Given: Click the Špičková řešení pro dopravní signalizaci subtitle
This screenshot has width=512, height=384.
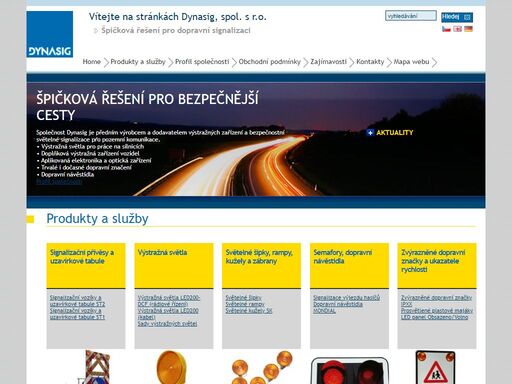Looking at the screenshot, I should pos(176,30).
